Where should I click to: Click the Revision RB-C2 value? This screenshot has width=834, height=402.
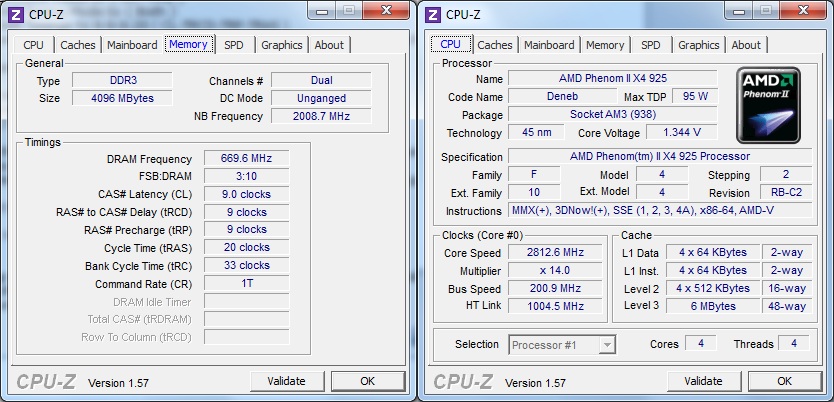point(786,192)
